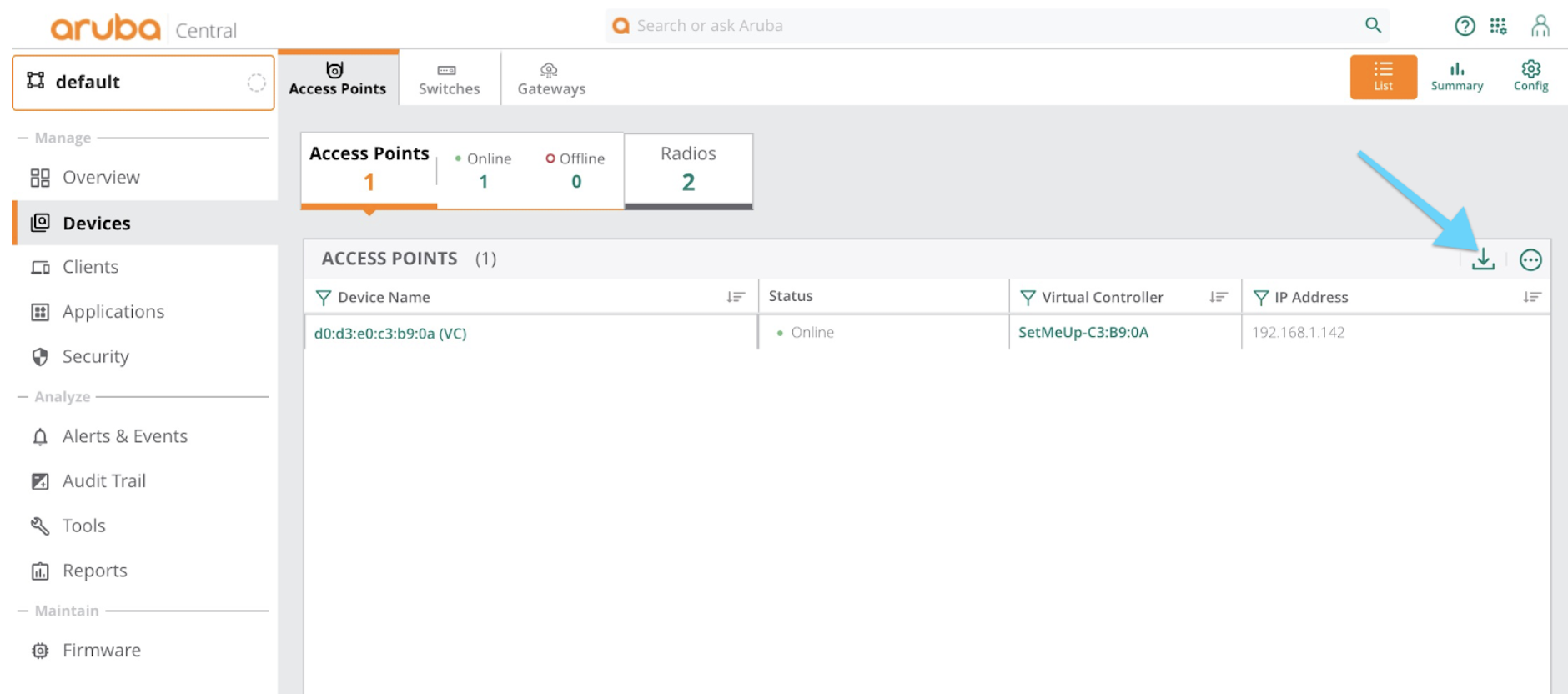The width and height of the screenshot is (1568, 694).
Task: Open Devices in the sidebar
Action: [x=145, y=223]
